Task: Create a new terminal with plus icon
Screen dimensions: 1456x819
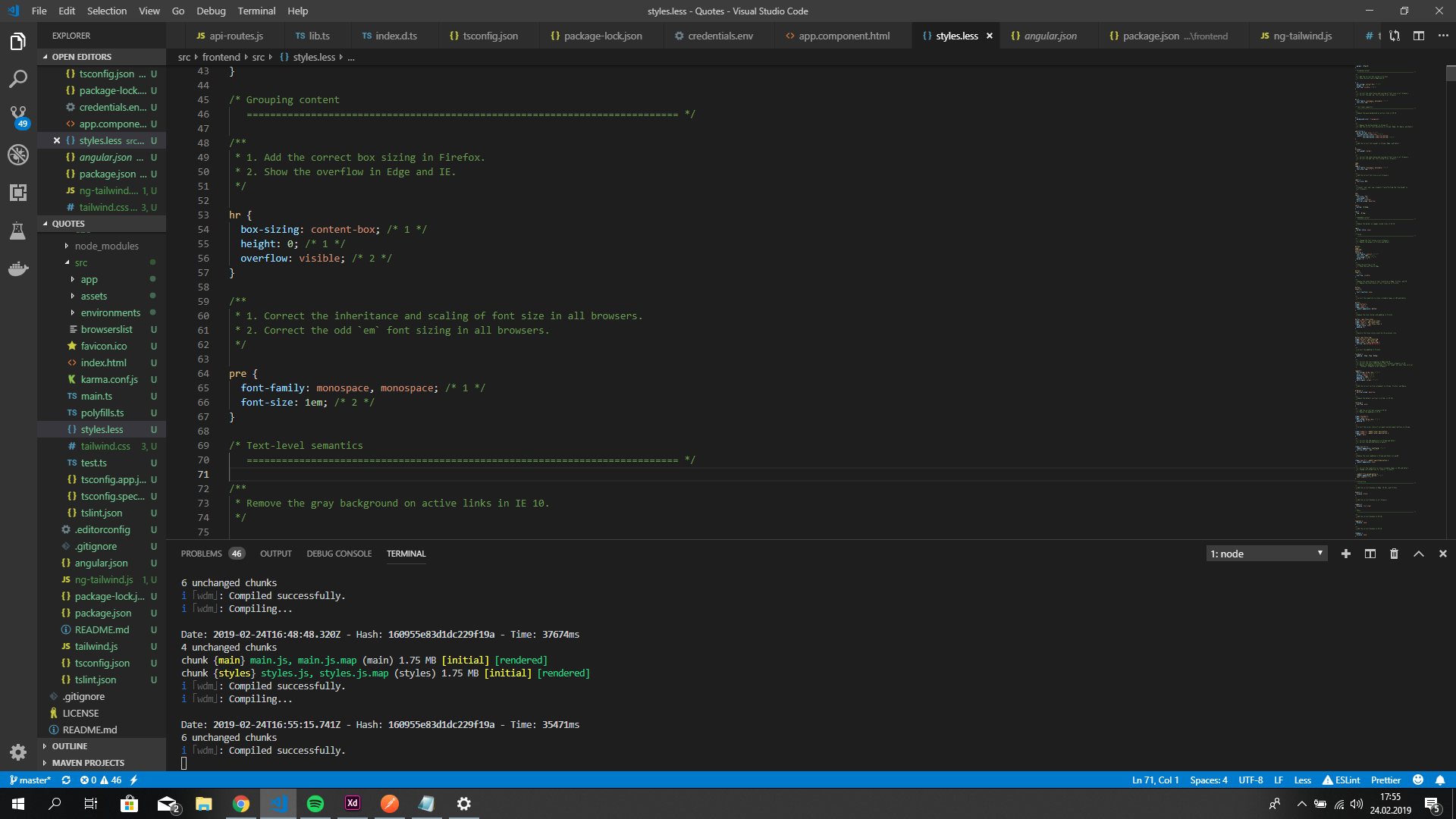Action: 1345,554
